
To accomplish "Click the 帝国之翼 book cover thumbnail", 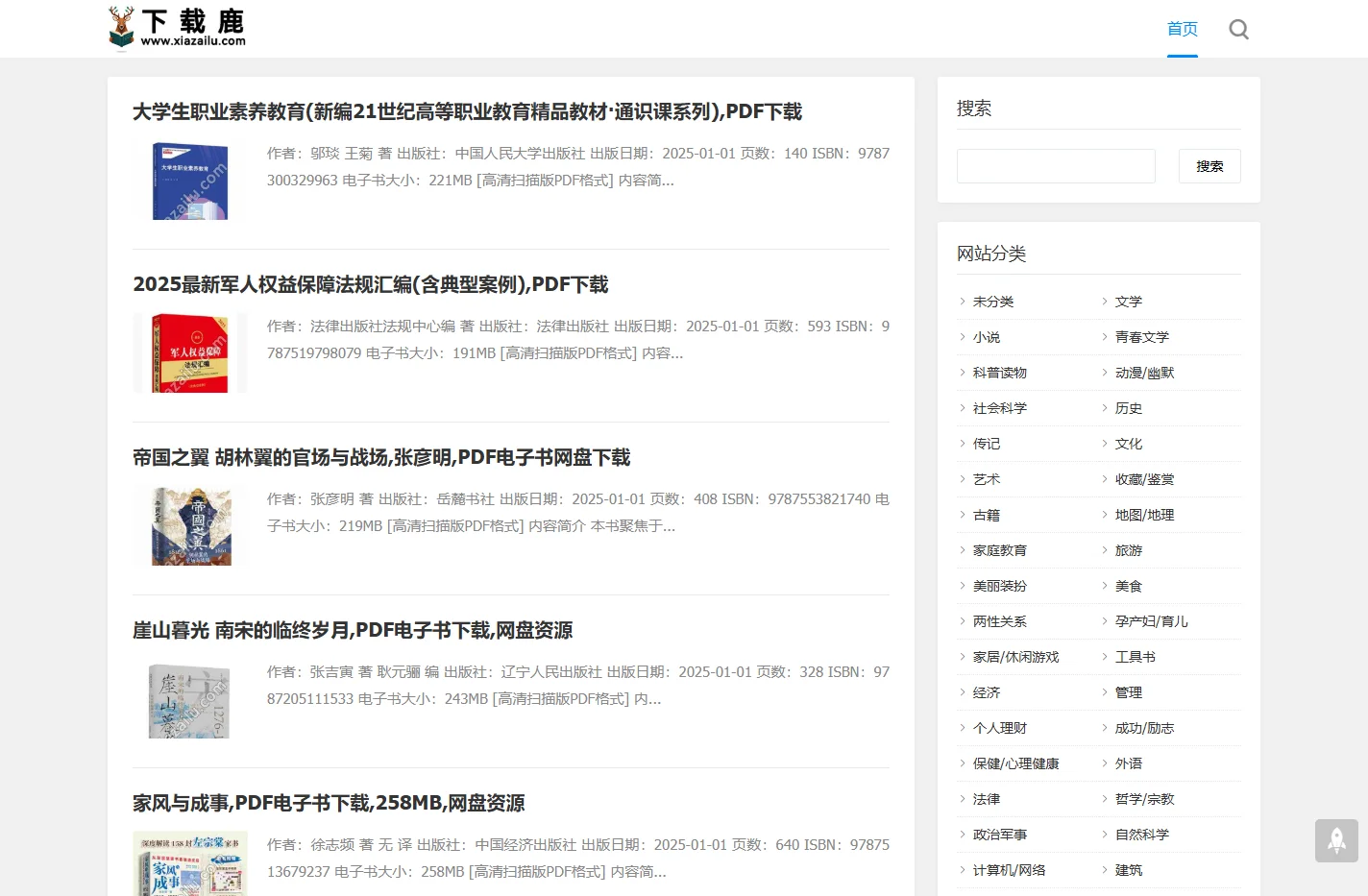I will point(190,525).
